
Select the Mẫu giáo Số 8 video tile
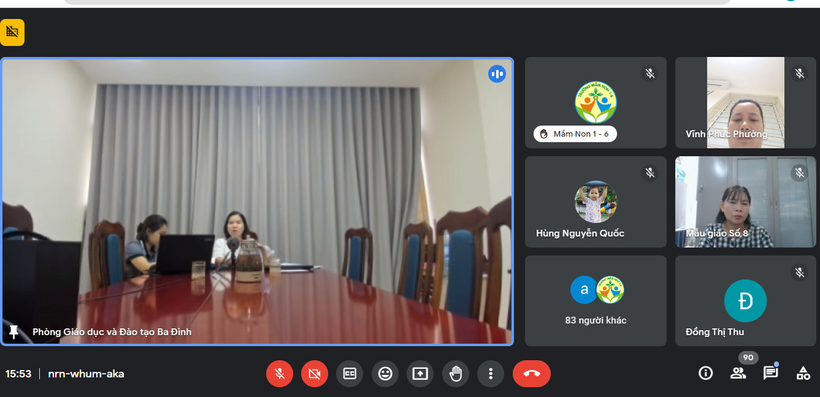[x=745, y=202]
